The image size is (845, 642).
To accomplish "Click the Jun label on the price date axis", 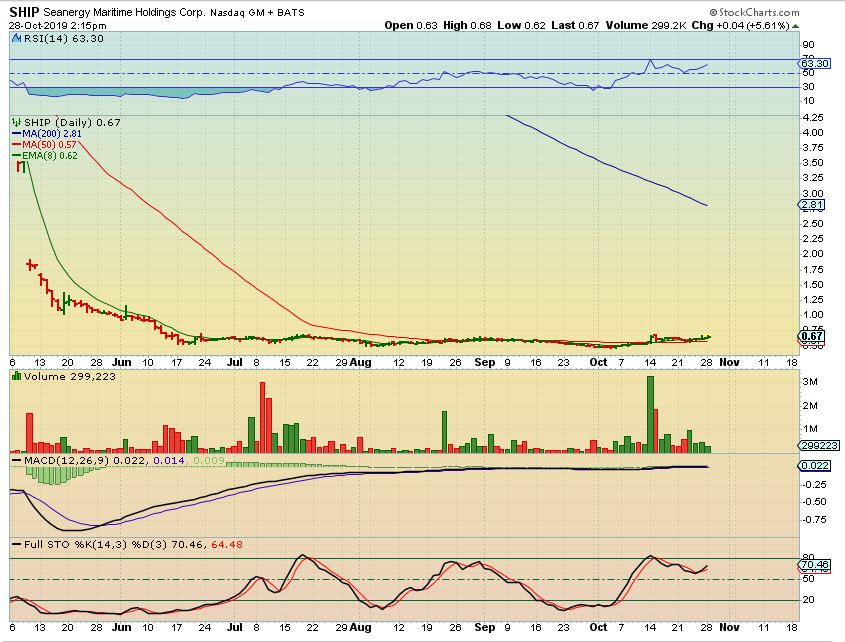I will [122, 362].
